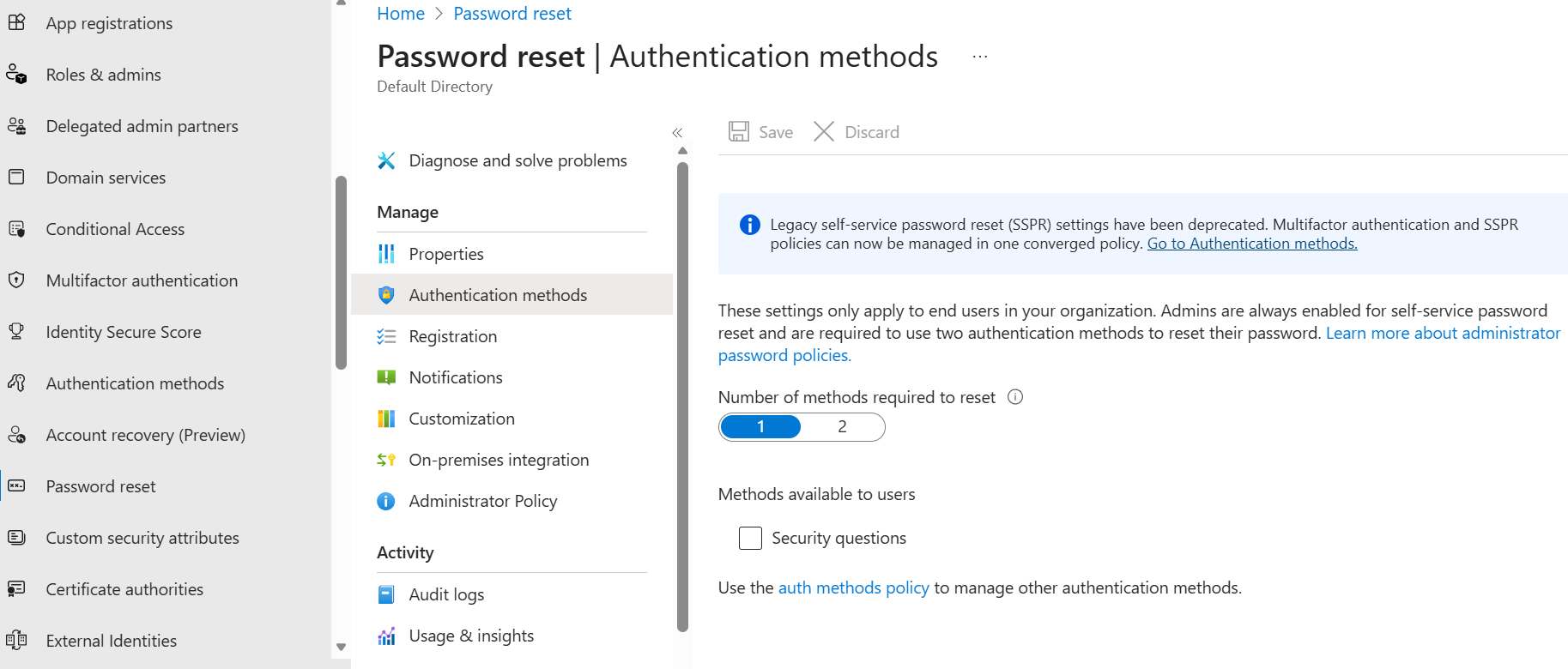
Task: Click the App registrations icon
Action: [x=16, y=22]
